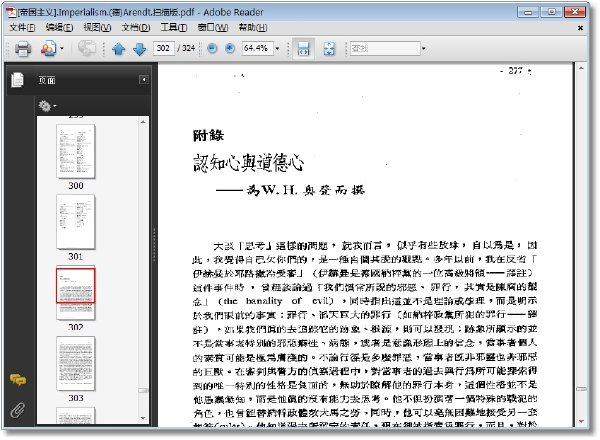Toggle the fit width scrolling mode icon
600x440 pixels.
click(303, 49)
